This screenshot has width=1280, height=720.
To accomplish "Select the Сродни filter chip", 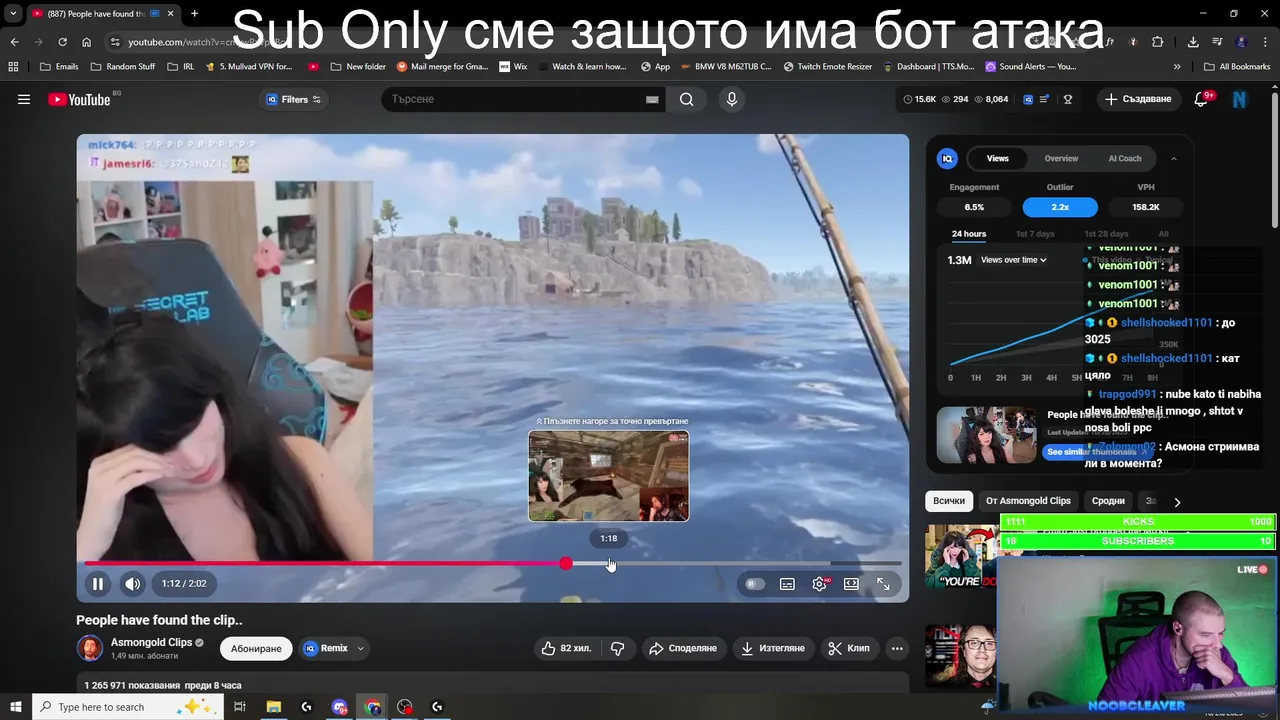I will coord(1108,501).
